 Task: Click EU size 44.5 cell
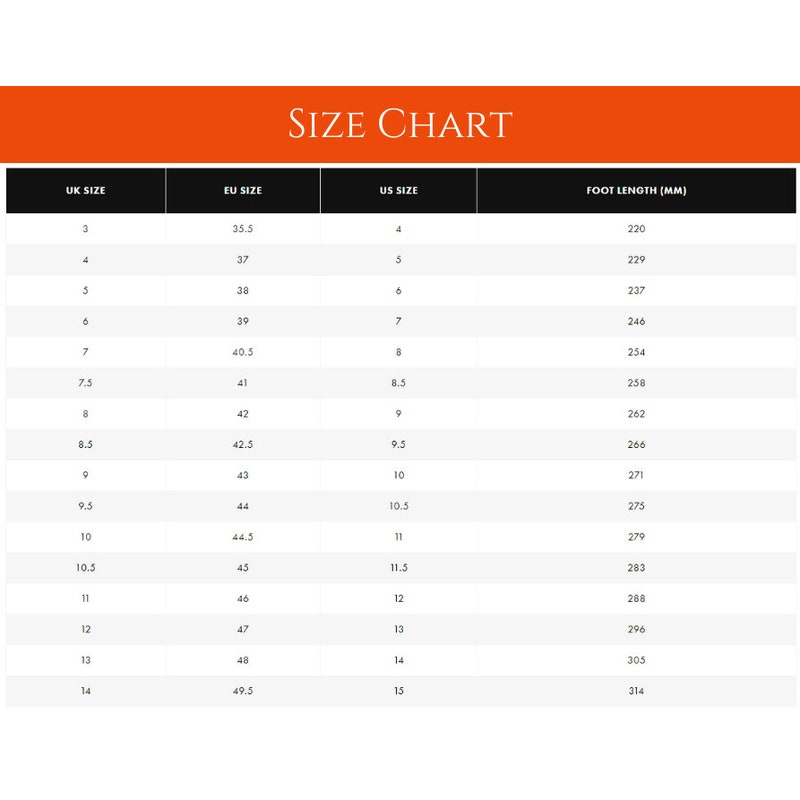[x=243, y=537]
